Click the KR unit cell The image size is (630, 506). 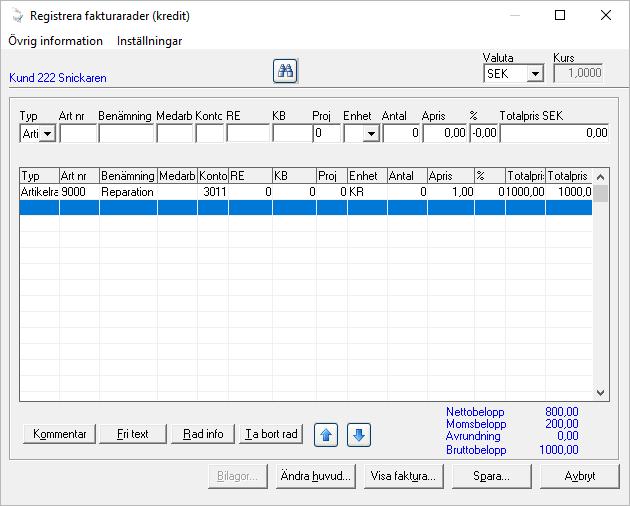367,192
